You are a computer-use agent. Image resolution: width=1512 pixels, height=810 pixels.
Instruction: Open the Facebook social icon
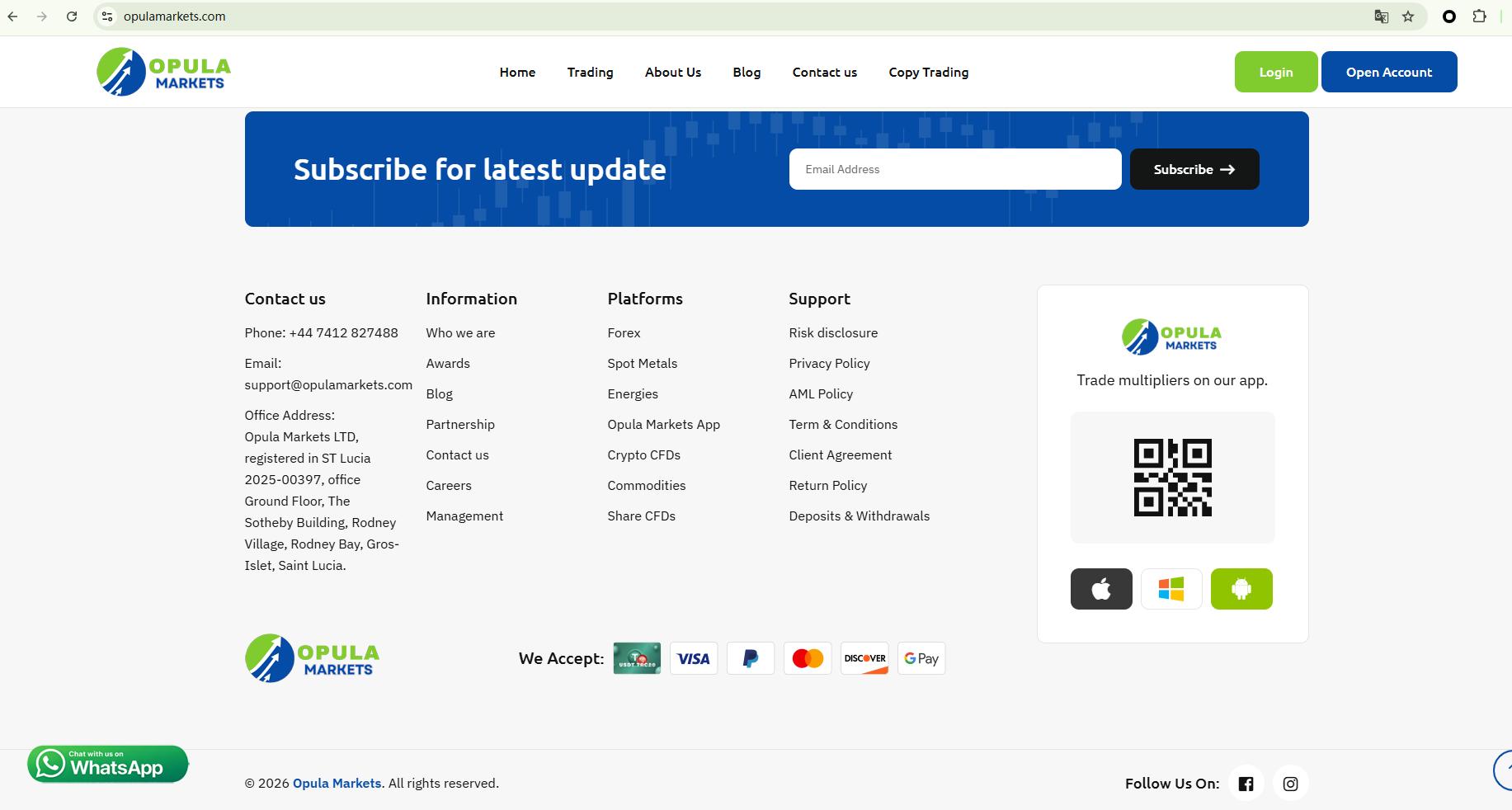tap(1246, 784)
